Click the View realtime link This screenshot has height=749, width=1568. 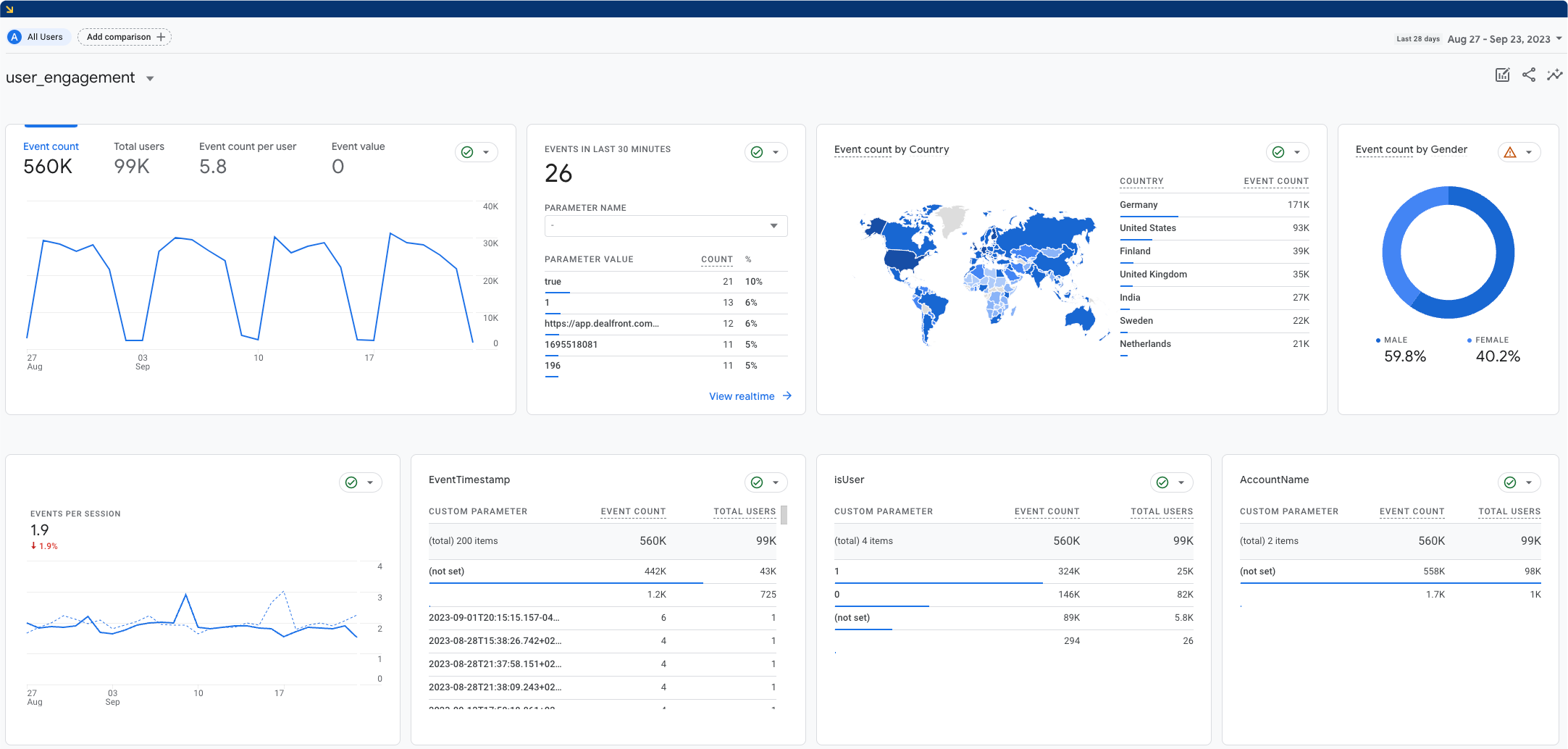coord(742,396)
